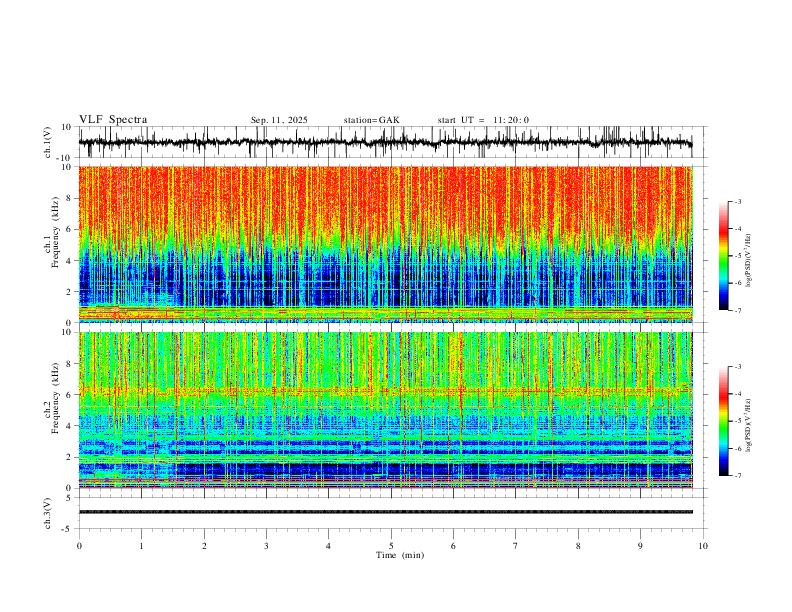Viewport: 792px width, 612px height.
Task: Click the "6" kHz tick on ch.1 frequency axis
Action: [x=70, y=229]
